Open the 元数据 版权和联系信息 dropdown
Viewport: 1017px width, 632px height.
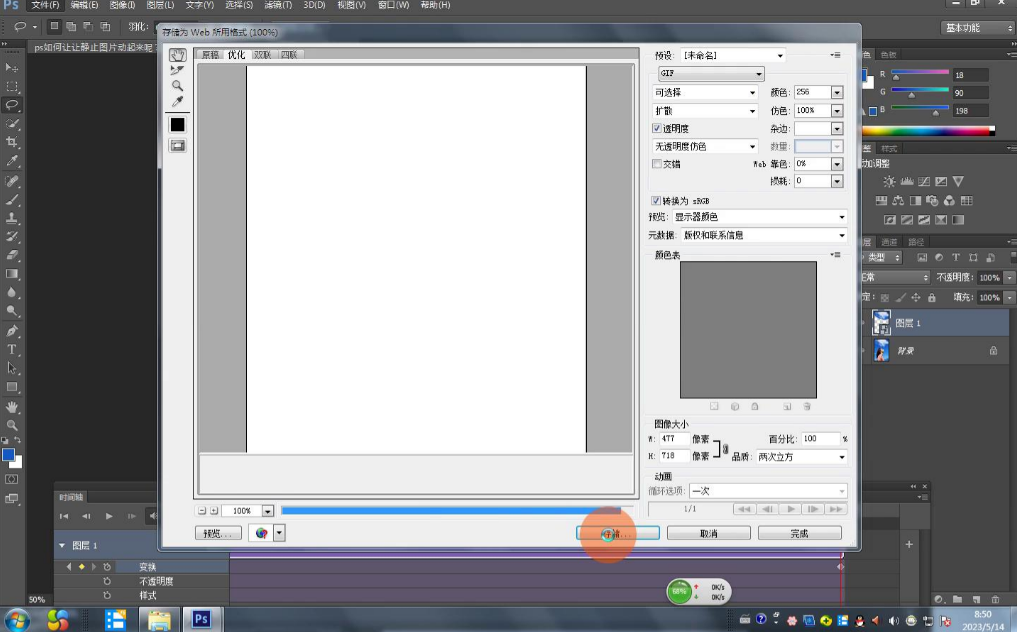[x=765, y=235]
